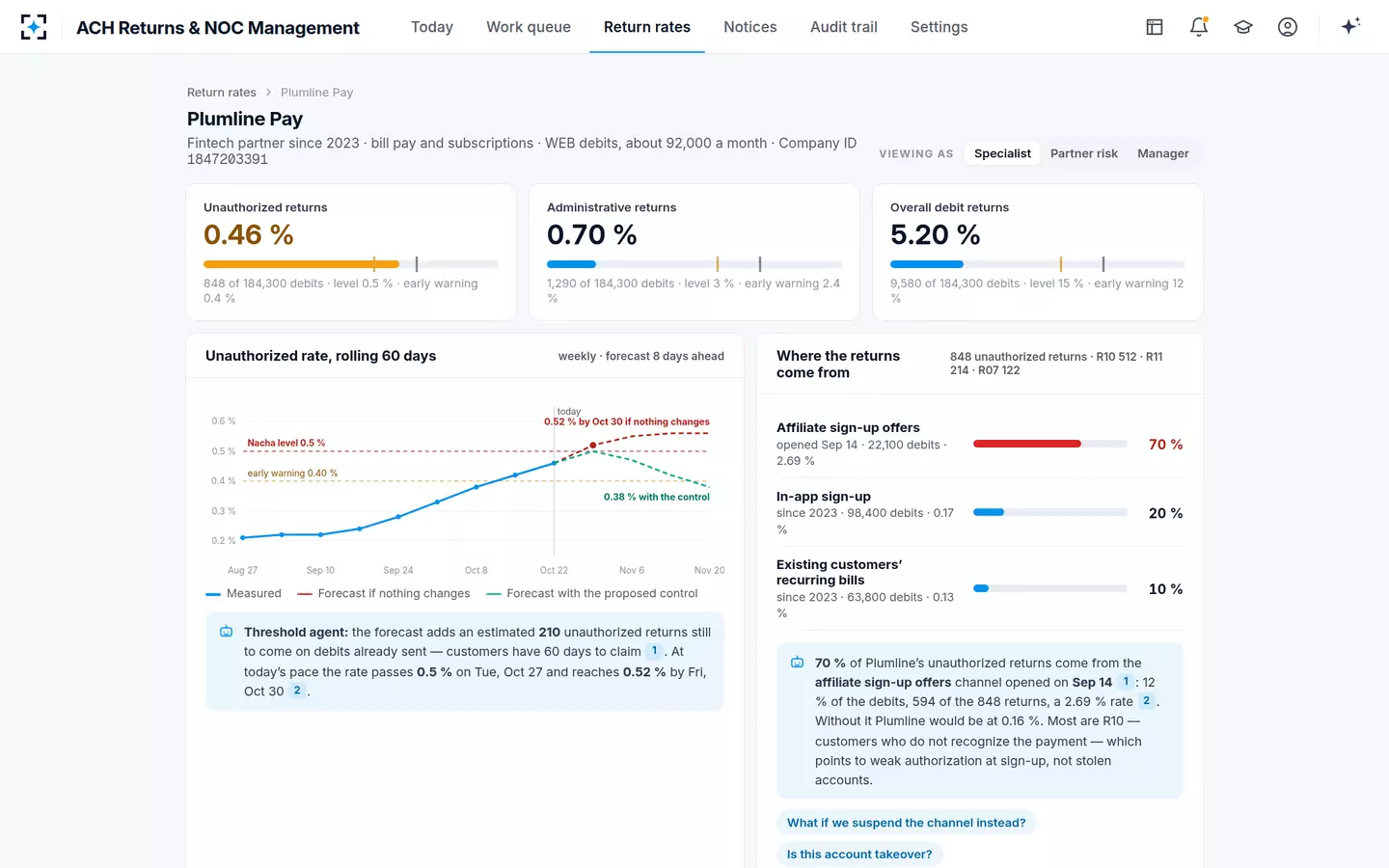Screen dimensions: 1389x868
Task: Open the user account icon
Action: [1288, 27]
